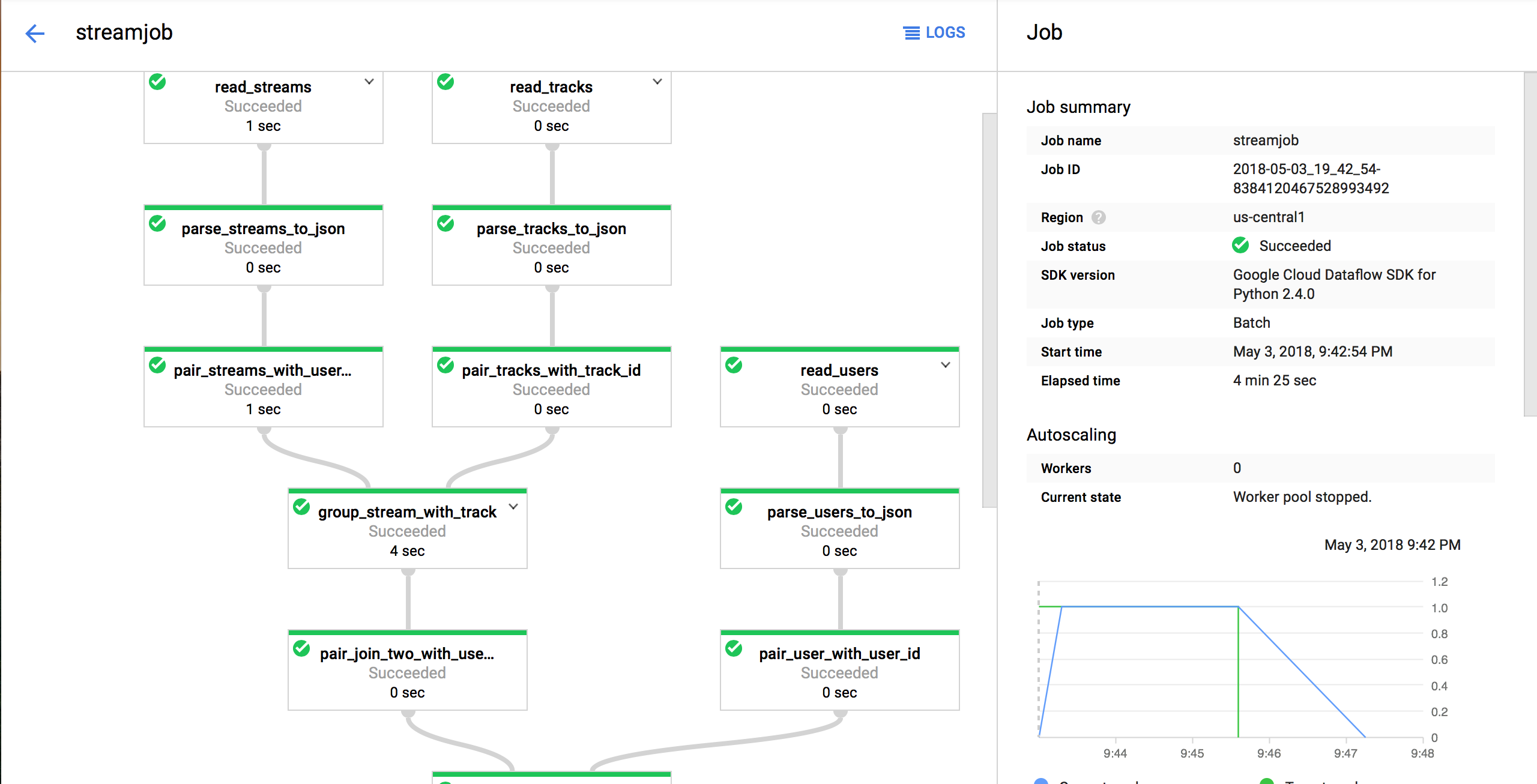Click the check icon on pair_streams_with_user
The height and width of the screenshot is (784, 1537).
157,365
